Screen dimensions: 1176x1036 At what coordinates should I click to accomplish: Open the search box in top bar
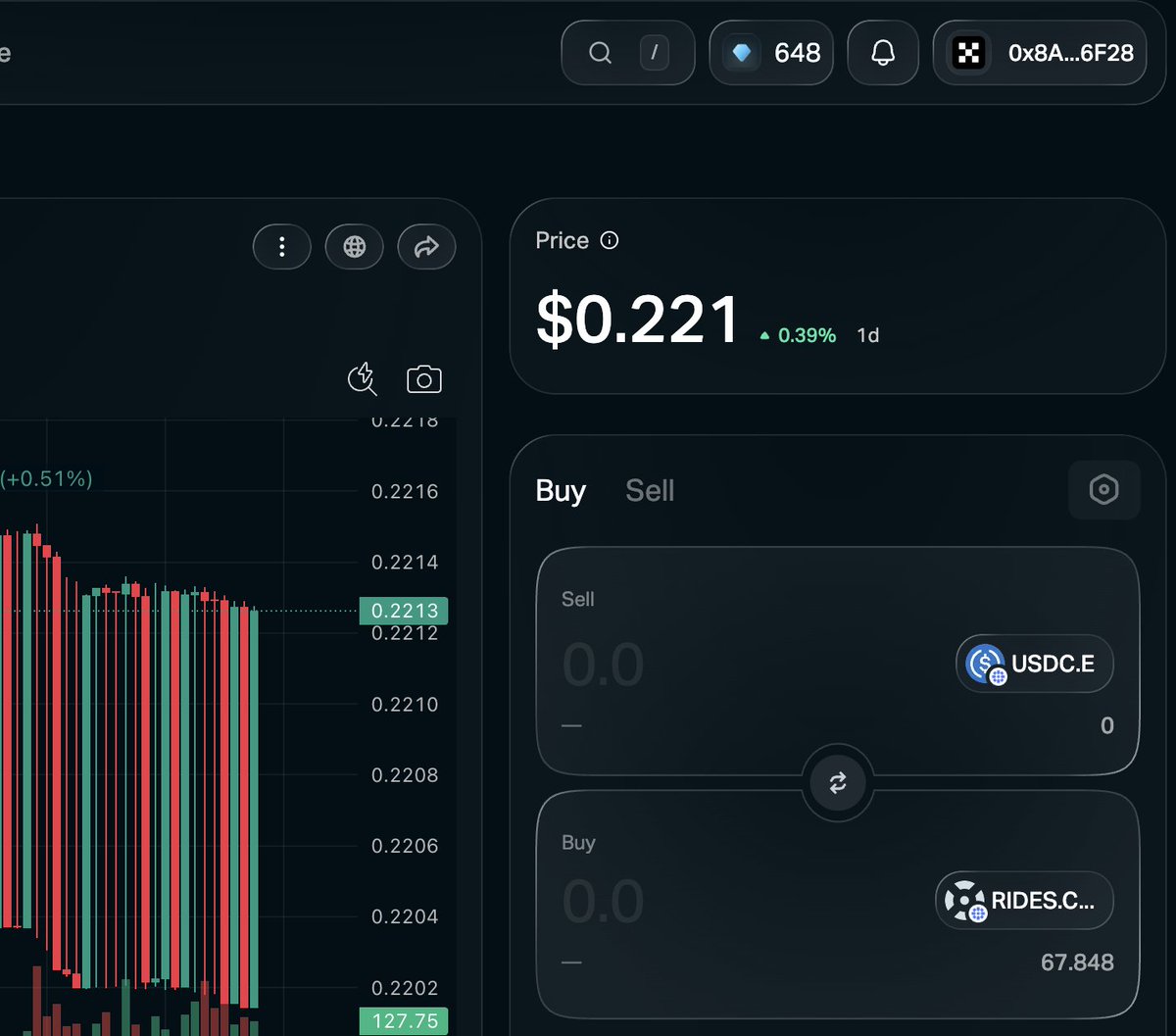[x=627, y=53]
